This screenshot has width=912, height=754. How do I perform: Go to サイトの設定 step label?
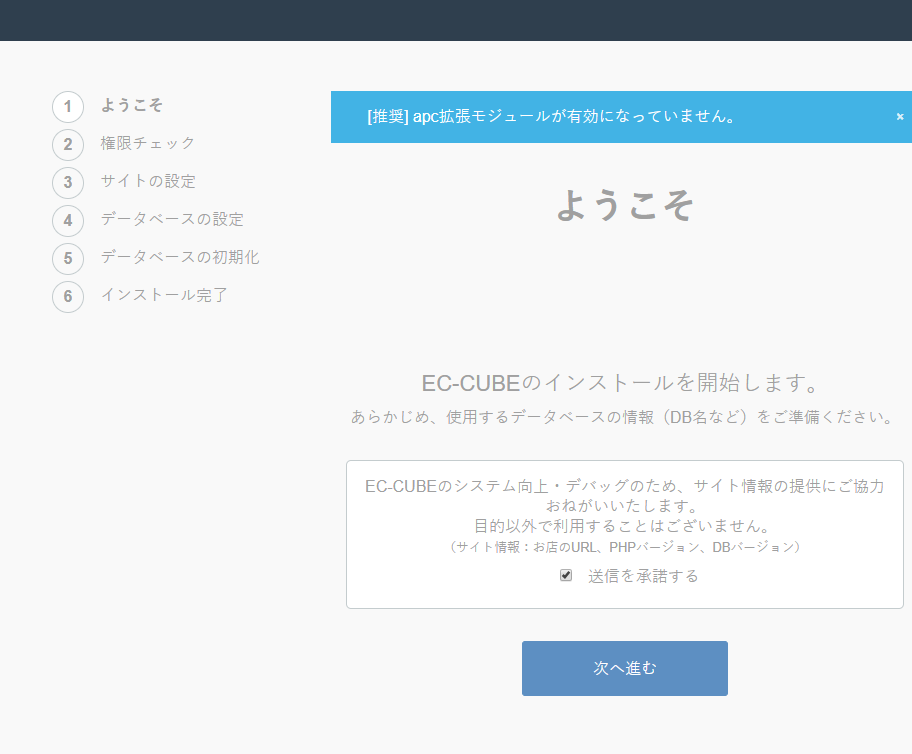148,181
